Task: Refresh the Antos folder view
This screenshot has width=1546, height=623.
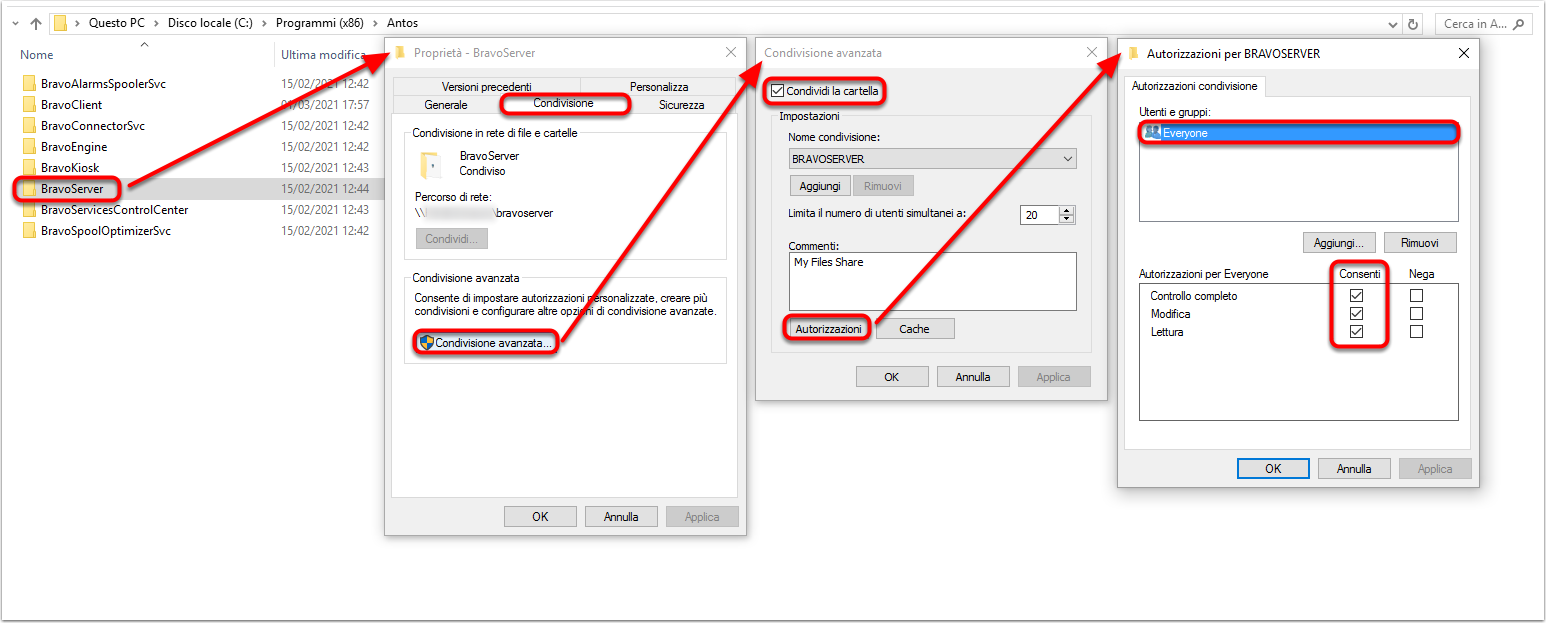Action: [1413, 24]
